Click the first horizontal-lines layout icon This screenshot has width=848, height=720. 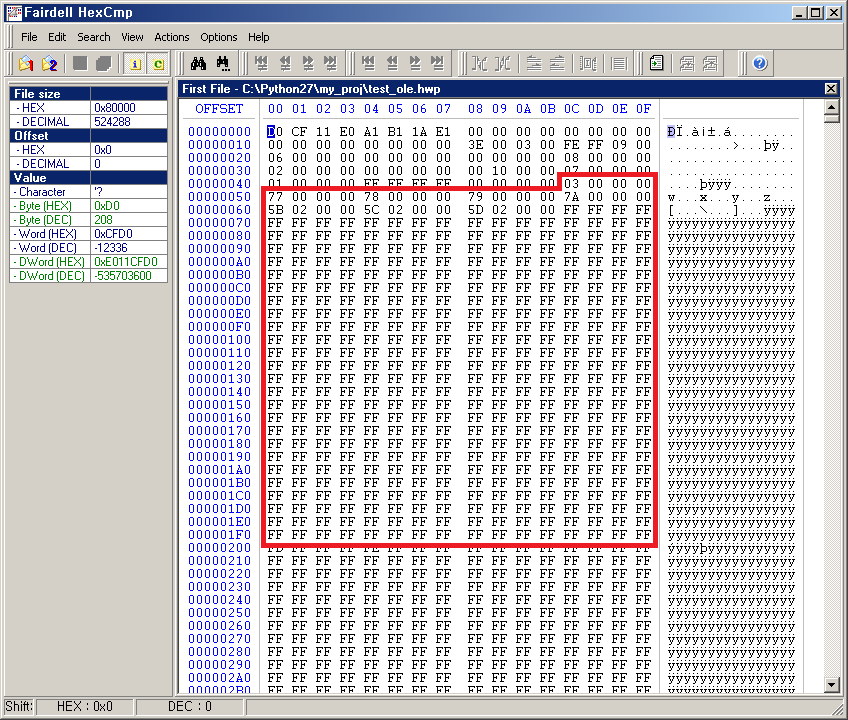coord(534,64)
